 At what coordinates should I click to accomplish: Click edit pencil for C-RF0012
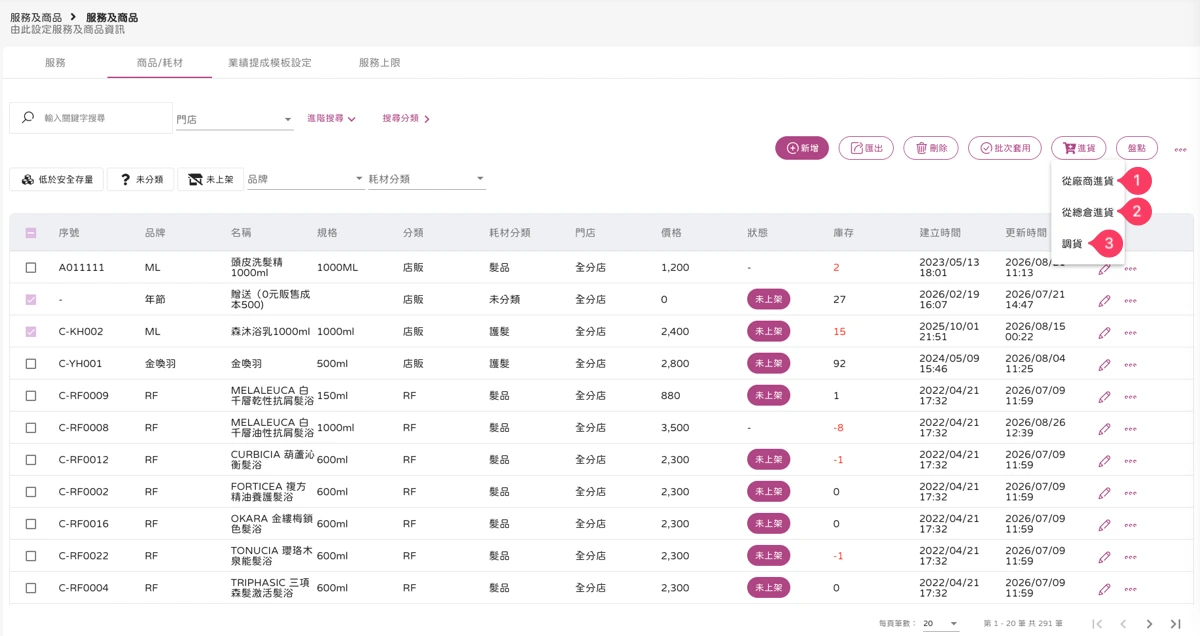tap(1104, 460)
